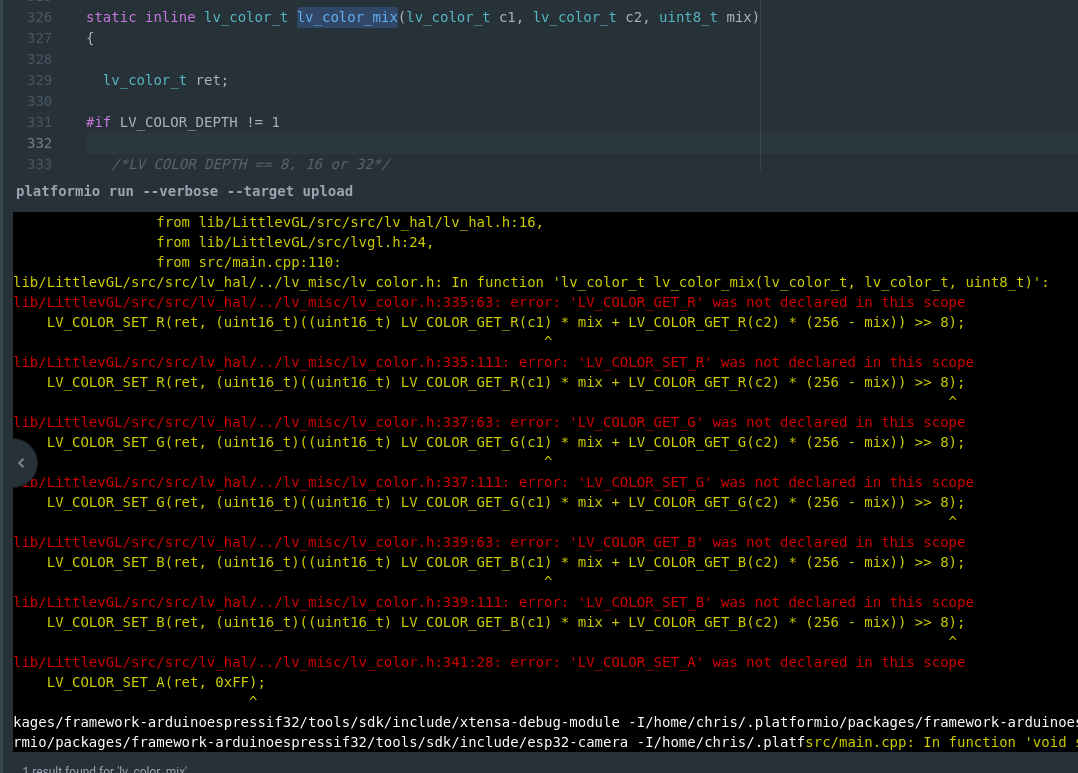This screenshot has width=1078, height=773.
Task: Click the '/*LV COLOR DEPTH == 8, 16 or 32*/' comment
Action: 251,164
